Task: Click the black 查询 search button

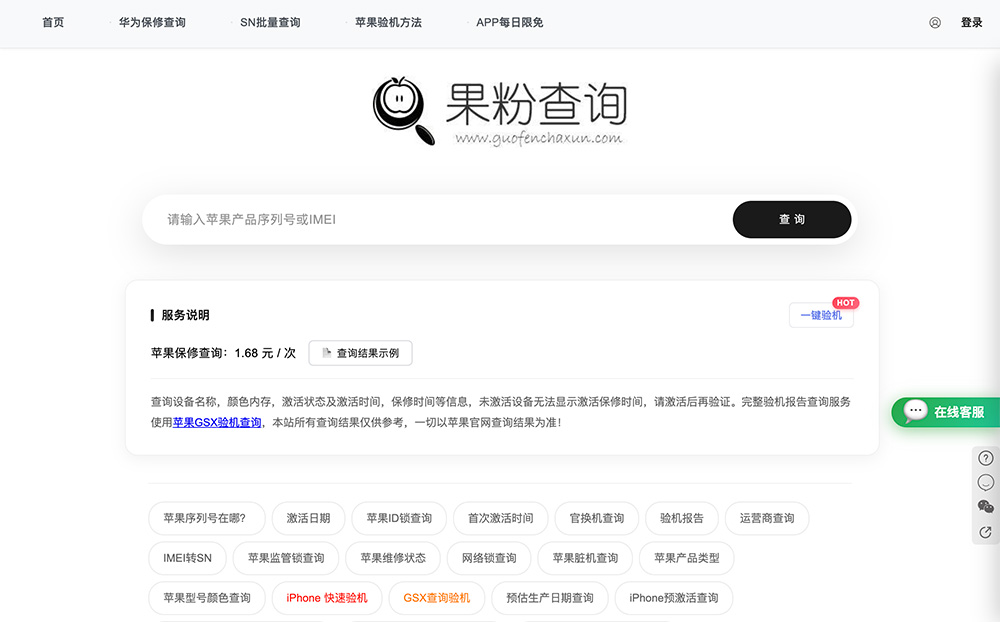Action: click(x=791, y=219)
